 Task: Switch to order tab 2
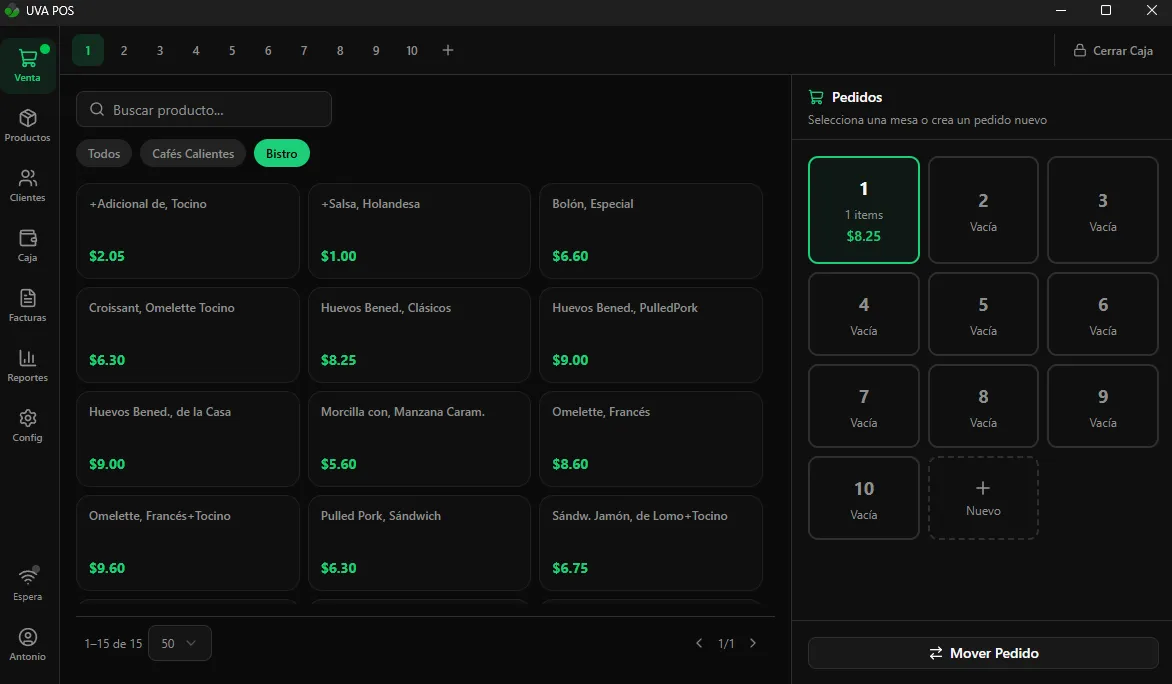(x=124, y=51)
